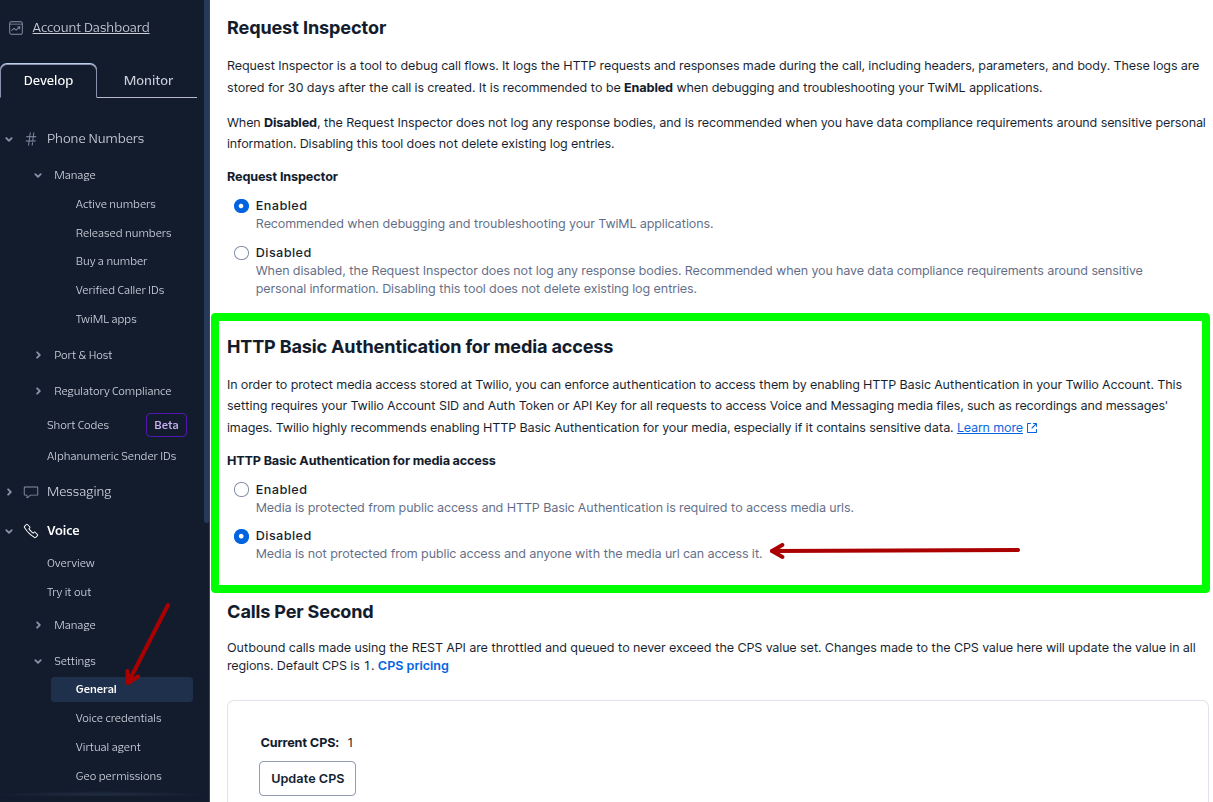Click the Beta badge beside Short Codes
The height and width of the screenshot is (802, 1213).
(166, 425)
